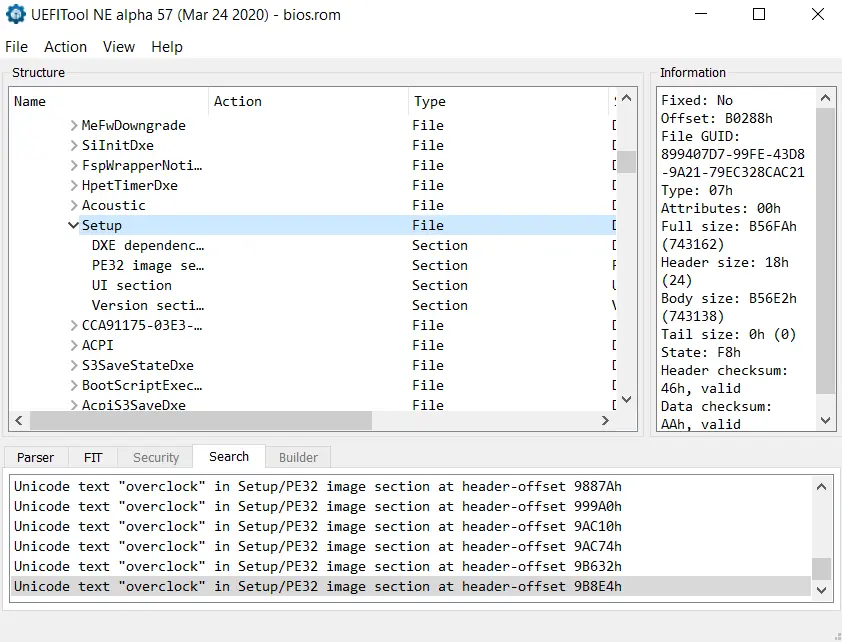Expand the ACPI tree node
The height and width of the screenshot is (642, 842).
pyautogui.click(x=74, y=345)
